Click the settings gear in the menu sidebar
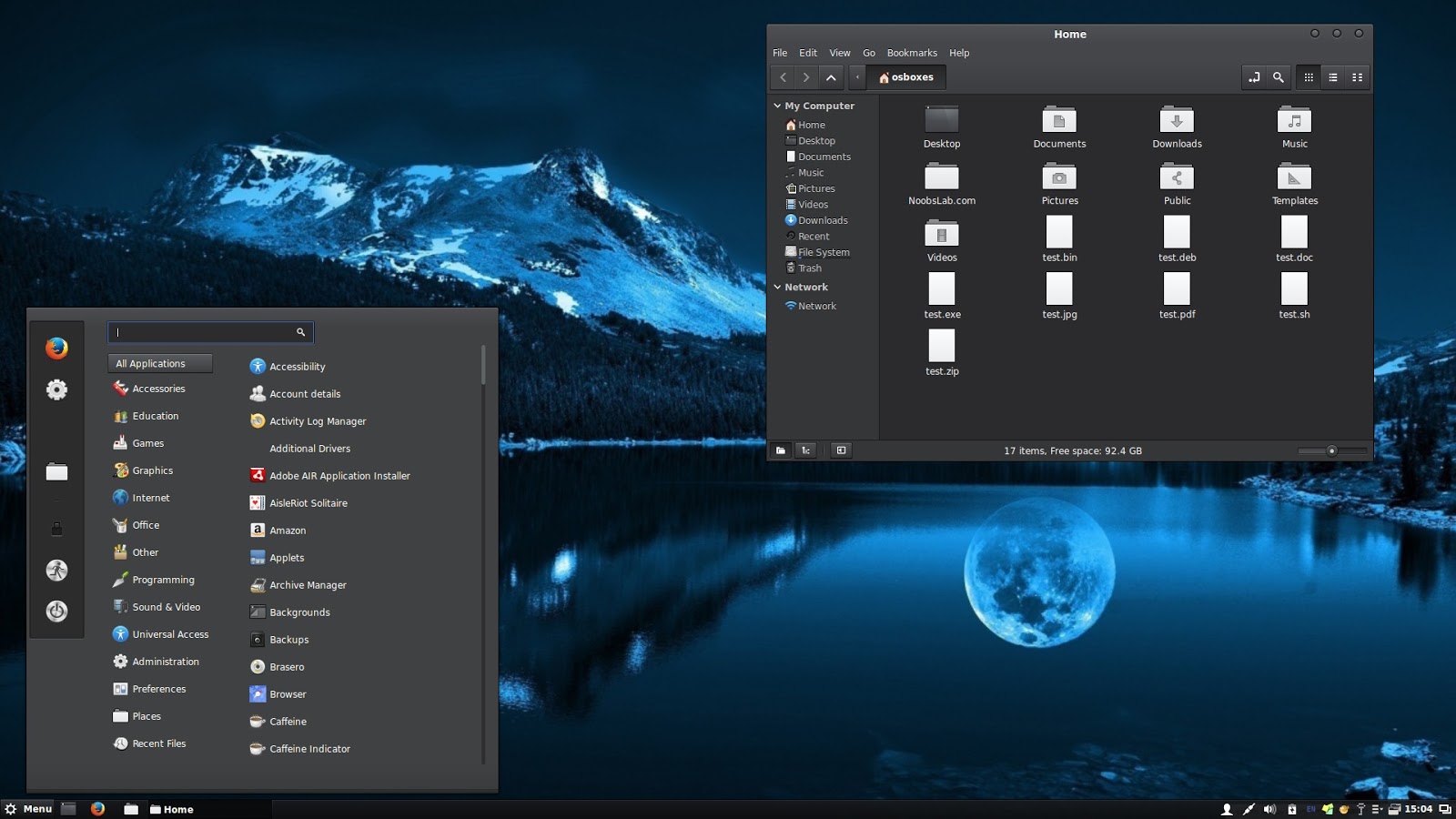The image size is (1456, 819). click(x=56, y=389)
